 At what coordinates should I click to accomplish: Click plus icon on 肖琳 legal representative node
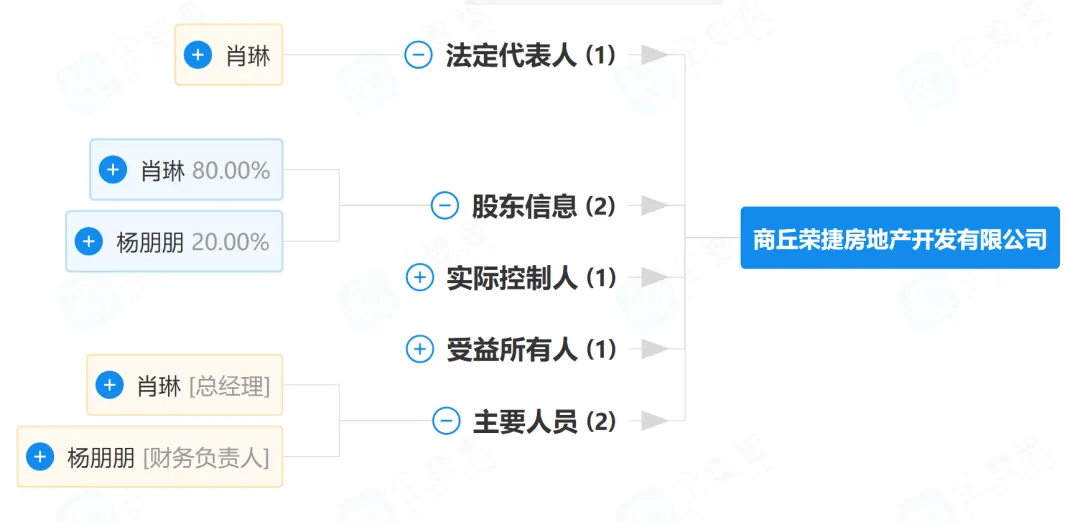coord(198,55)
